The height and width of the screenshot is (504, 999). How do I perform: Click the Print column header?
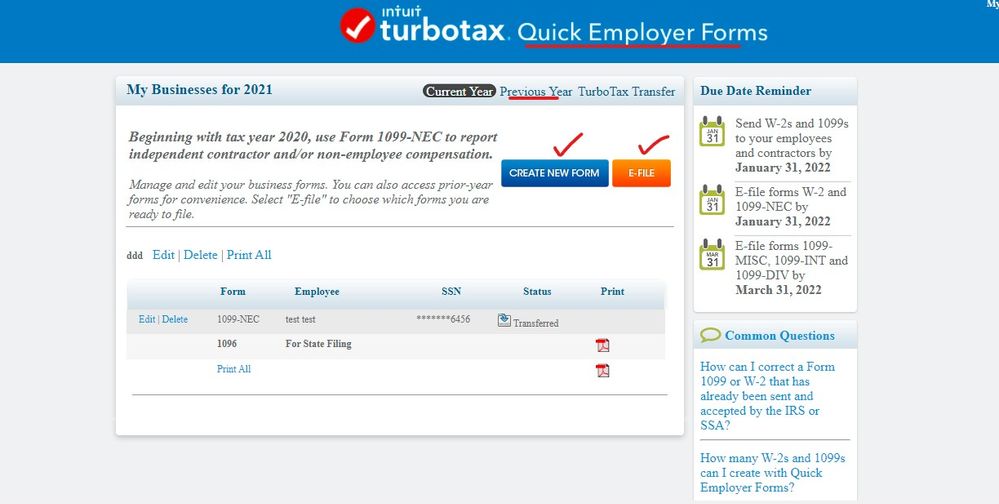612,291
